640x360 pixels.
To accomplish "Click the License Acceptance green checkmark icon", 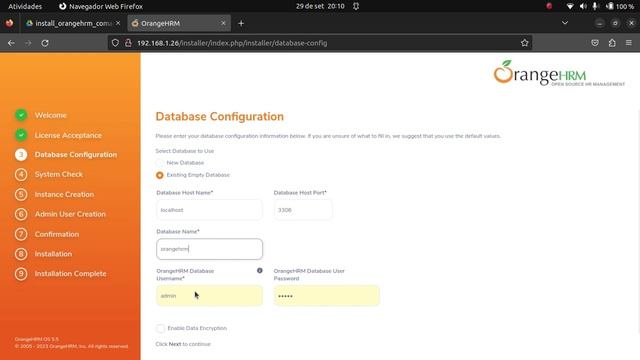I will coord(21,135).
